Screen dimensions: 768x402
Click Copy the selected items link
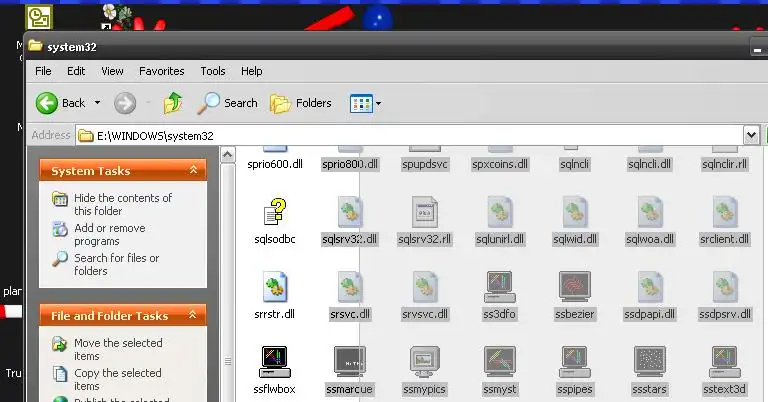click(118, 379)
